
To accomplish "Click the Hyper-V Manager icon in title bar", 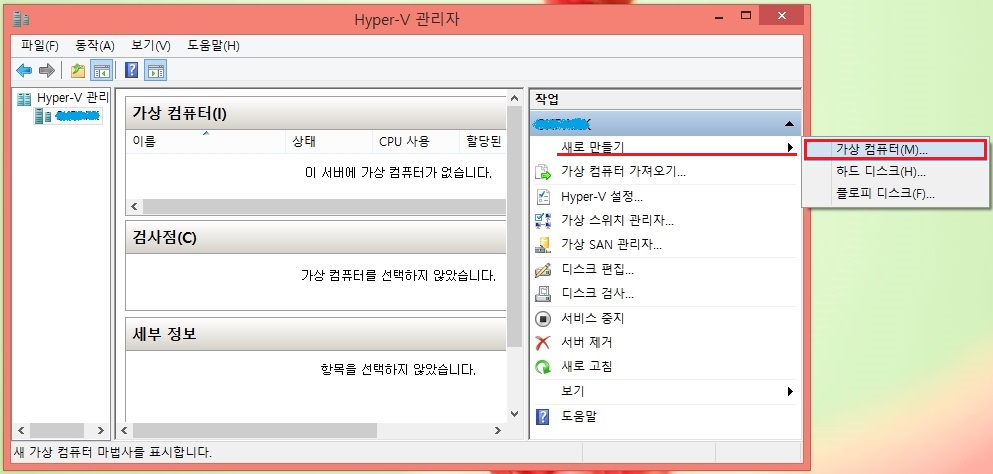I will pyautogui.click(x=21, y=19).
